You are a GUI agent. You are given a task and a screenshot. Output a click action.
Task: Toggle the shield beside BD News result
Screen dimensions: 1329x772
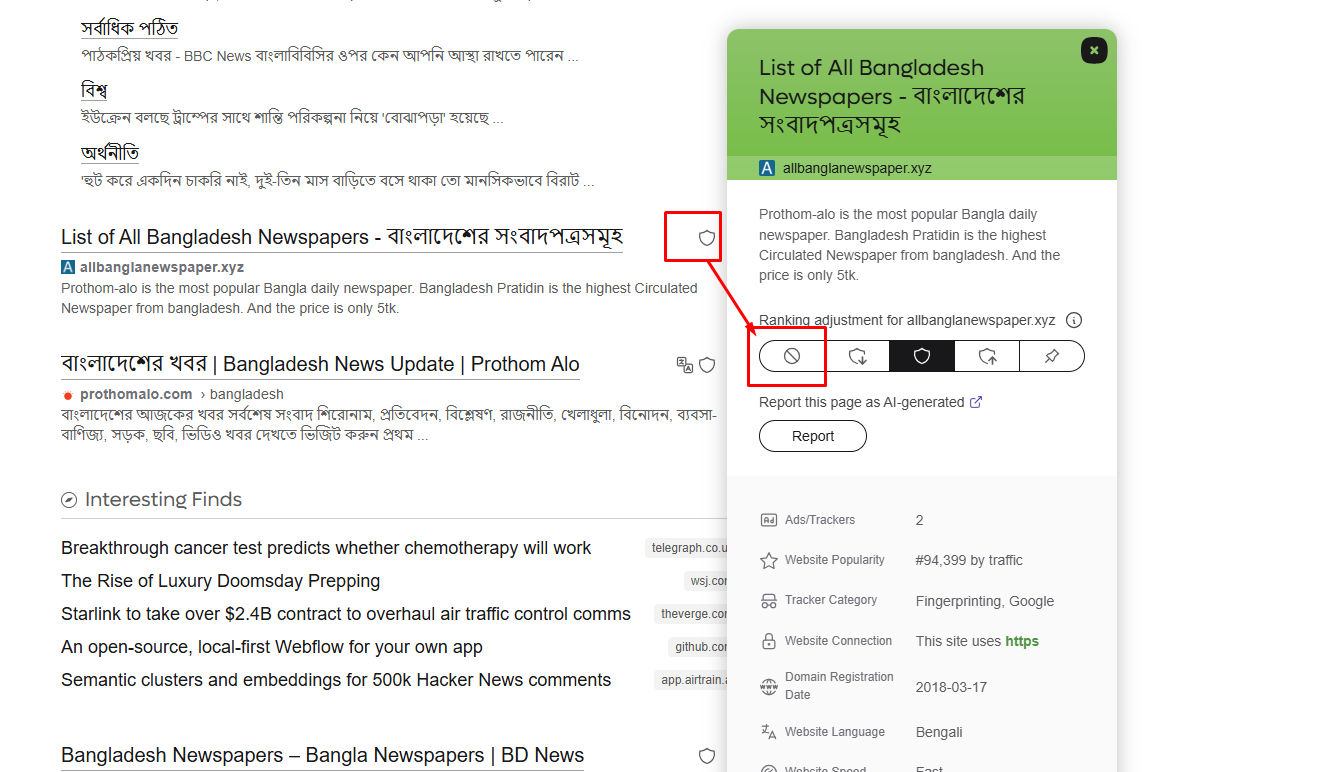pos(707,756)
